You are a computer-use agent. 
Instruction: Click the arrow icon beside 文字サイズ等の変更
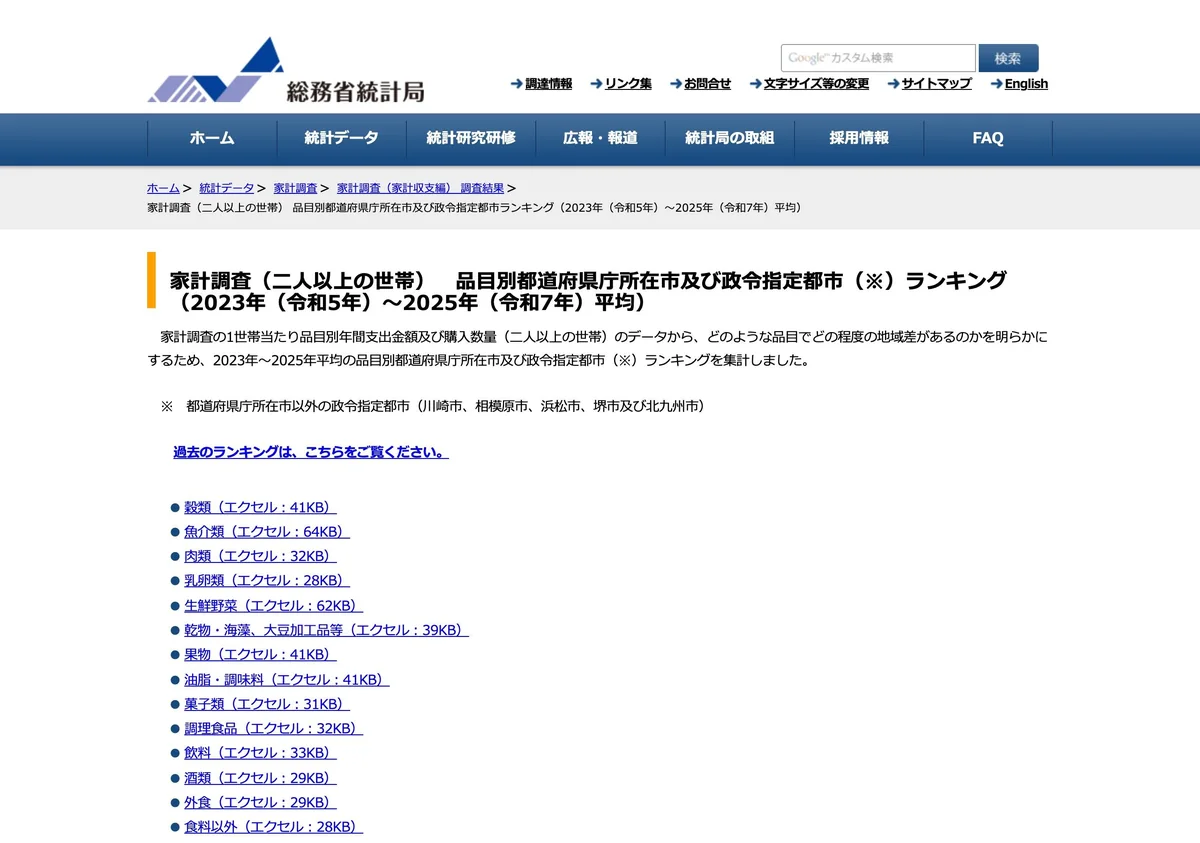tap(755, 84)
